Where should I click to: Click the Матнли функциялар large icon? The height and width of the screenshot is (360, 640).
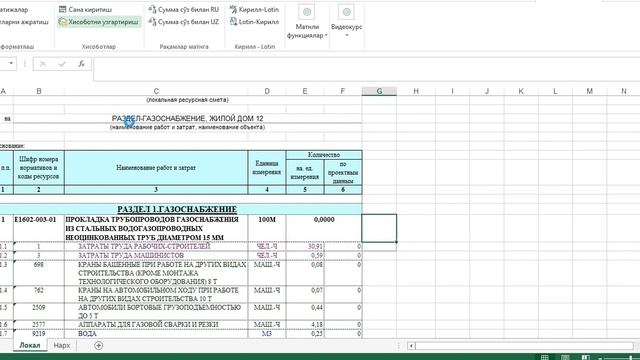[307, 12]
